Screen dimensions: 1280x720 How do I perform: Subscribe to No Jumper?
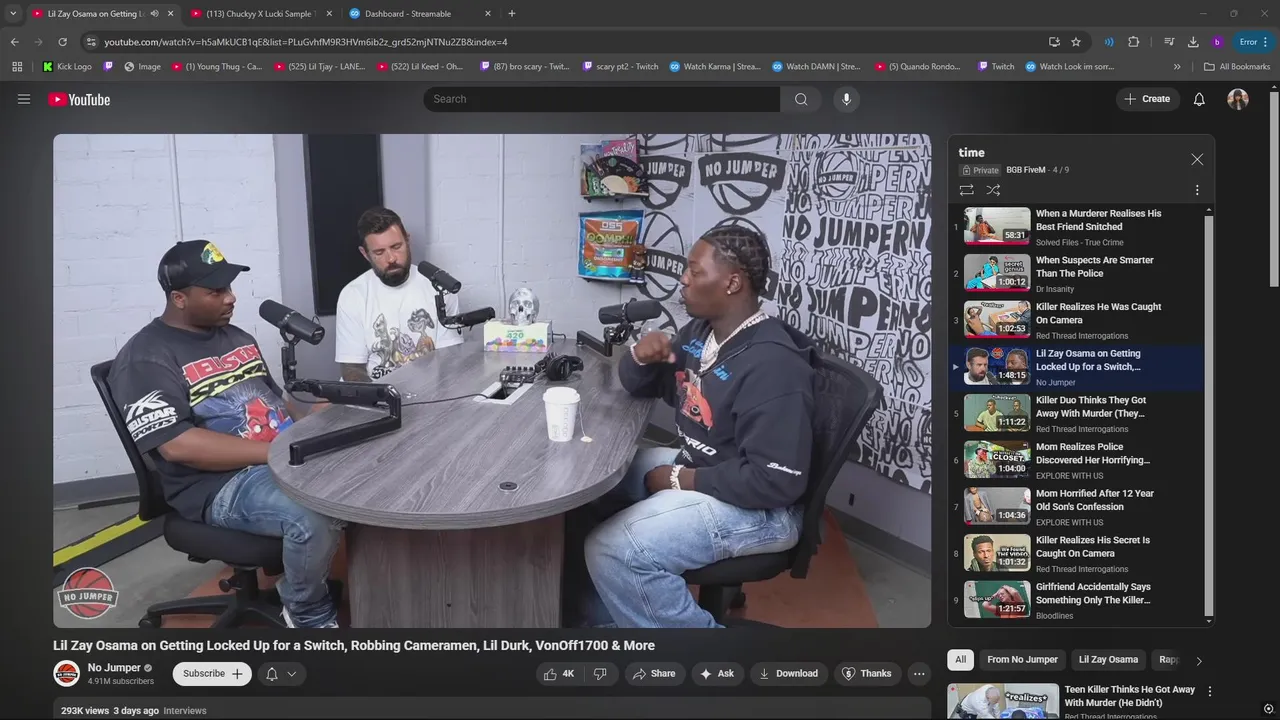(212, 674)
